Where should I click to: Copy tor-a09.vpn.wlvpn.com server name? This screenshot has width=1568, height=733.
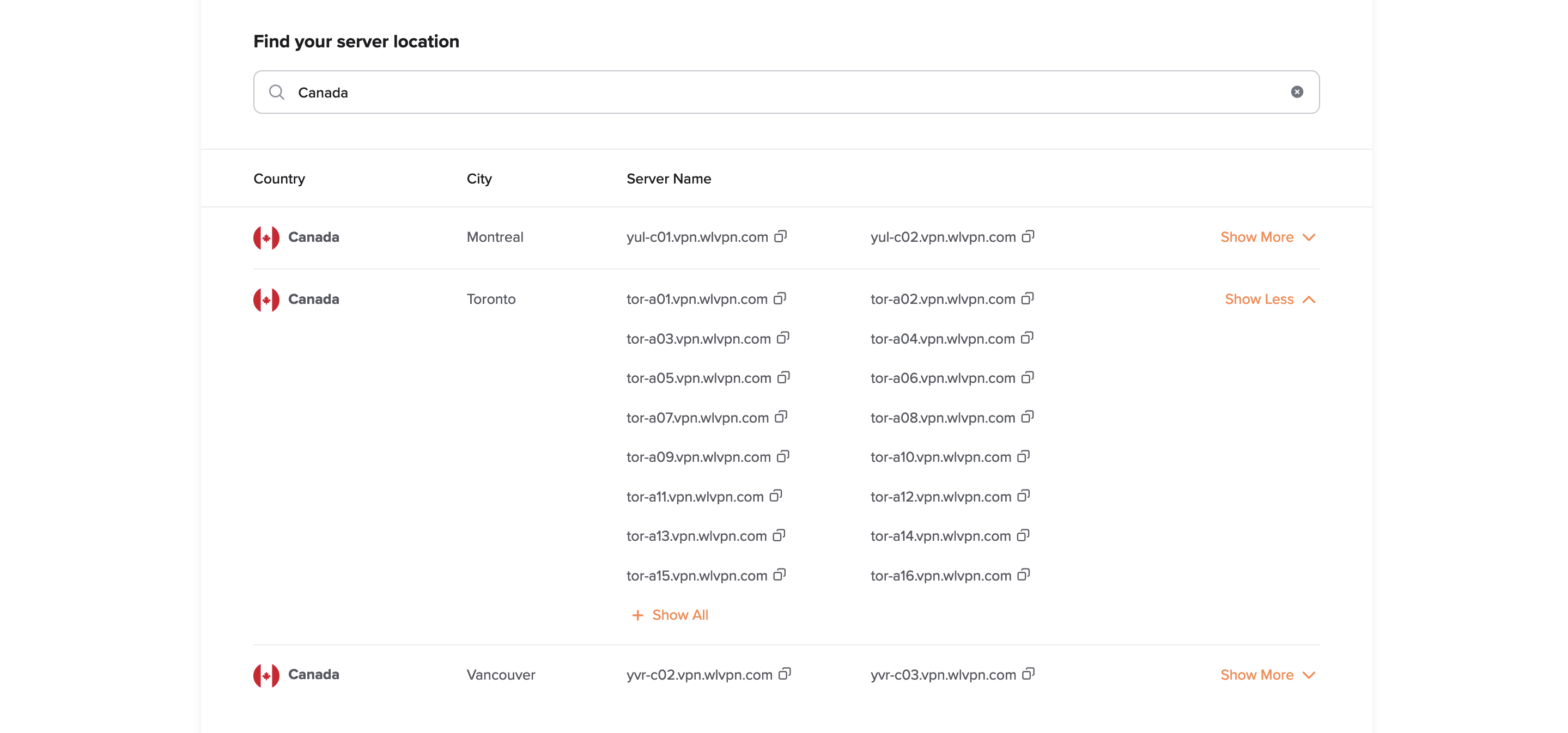[783, 456]
